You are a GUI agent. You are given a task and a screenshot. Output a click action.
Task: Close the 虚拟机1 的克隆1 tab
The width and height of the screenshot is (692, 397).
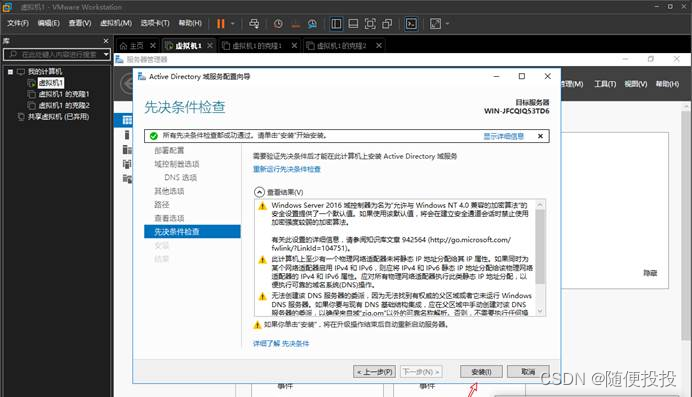tap(294, 45)
